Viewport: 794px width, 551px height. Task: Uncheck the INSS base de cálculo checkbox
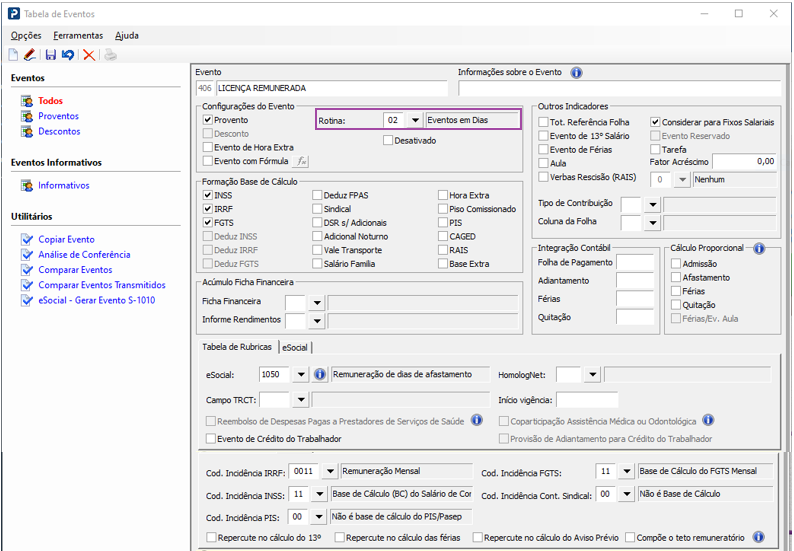click(208, 195)
